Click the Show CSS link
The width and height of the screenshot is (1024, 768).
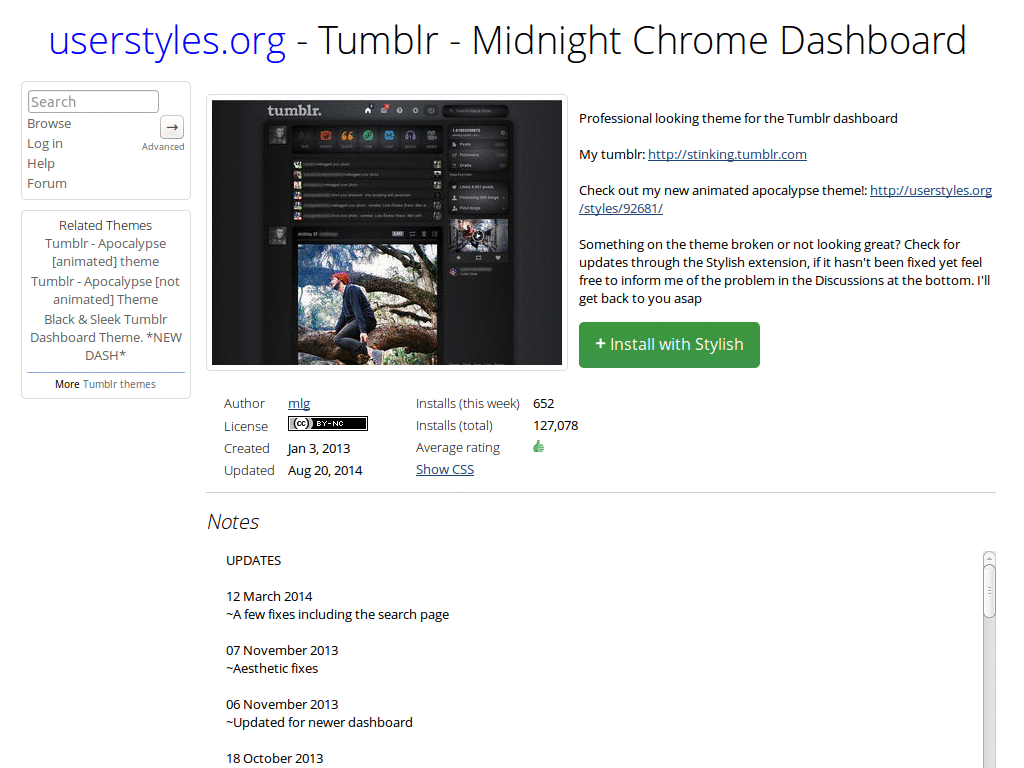(445, 470)
